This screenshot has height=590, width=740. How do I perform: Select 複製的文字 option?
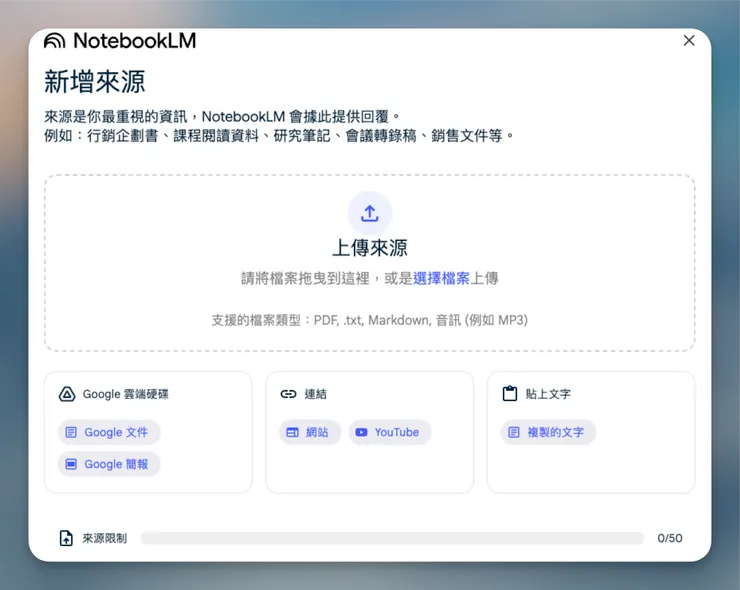coord(548,432)
